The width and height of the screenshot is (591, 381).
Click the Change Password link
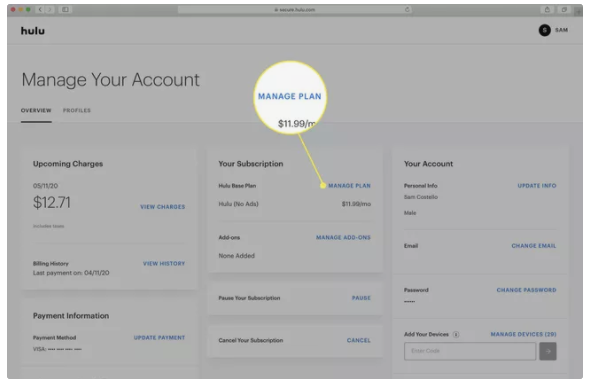527,290
